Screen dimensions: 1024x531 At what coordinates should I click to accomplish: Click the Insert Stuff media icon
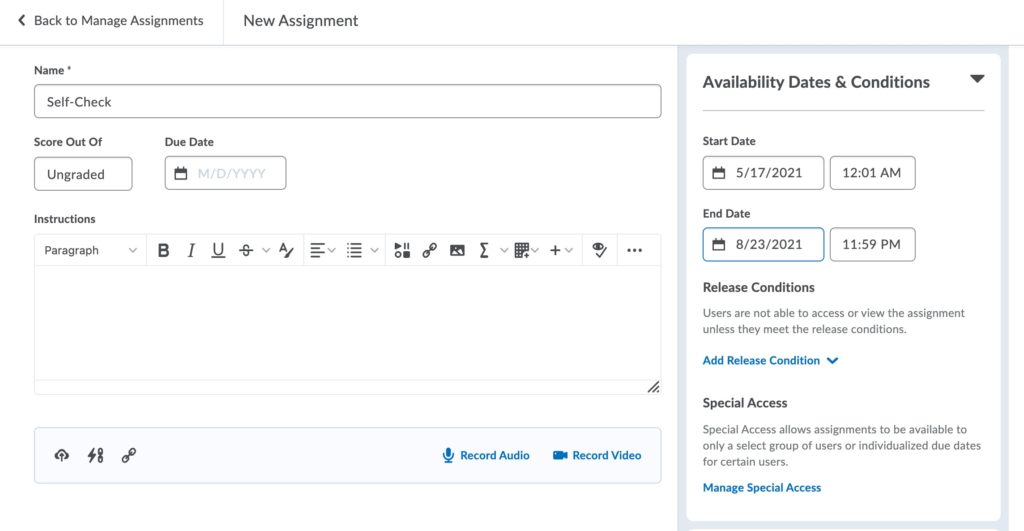(402, 251)
